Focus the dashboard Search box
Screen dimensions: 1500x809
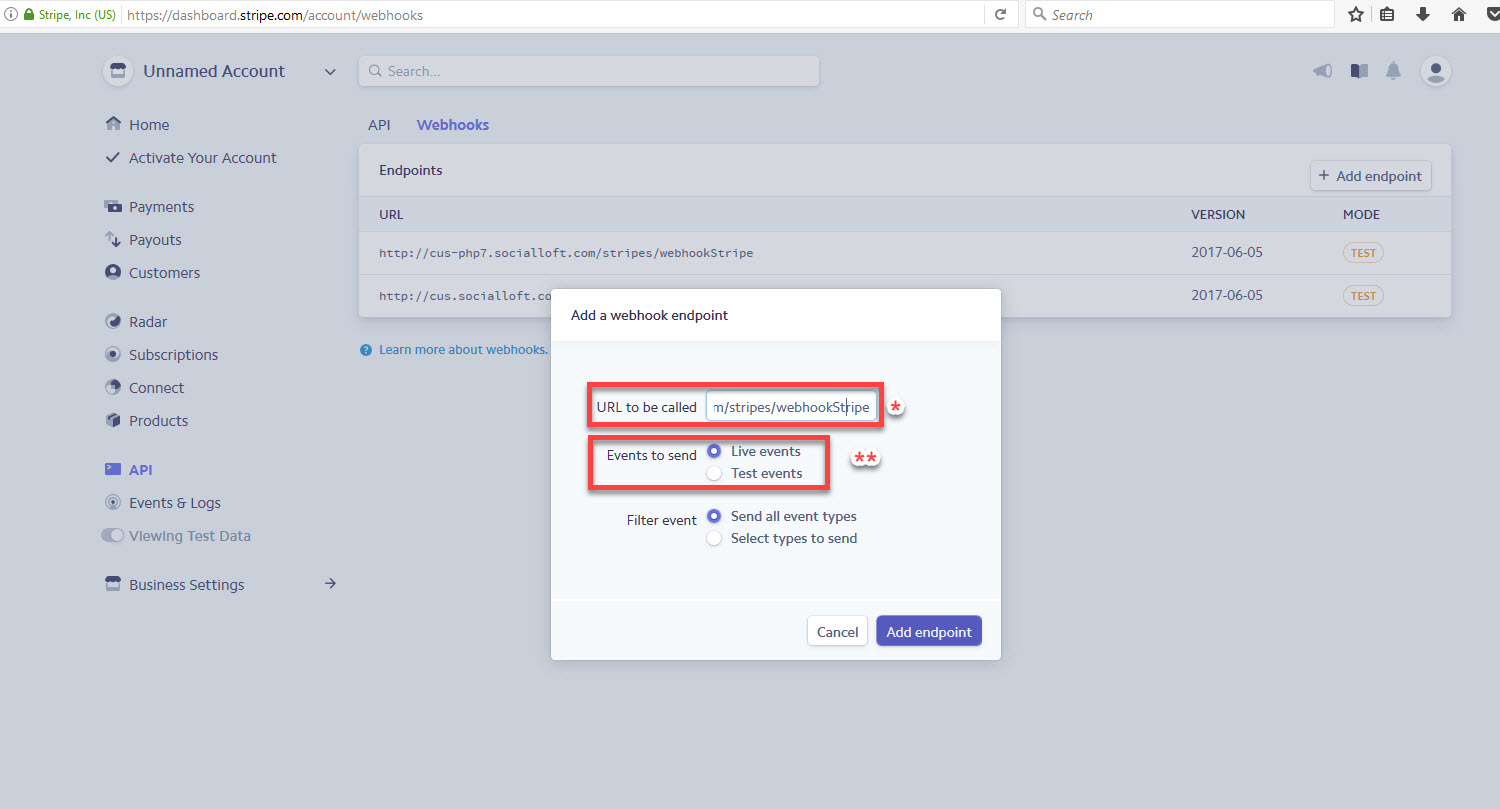click(x=589, y=71)
